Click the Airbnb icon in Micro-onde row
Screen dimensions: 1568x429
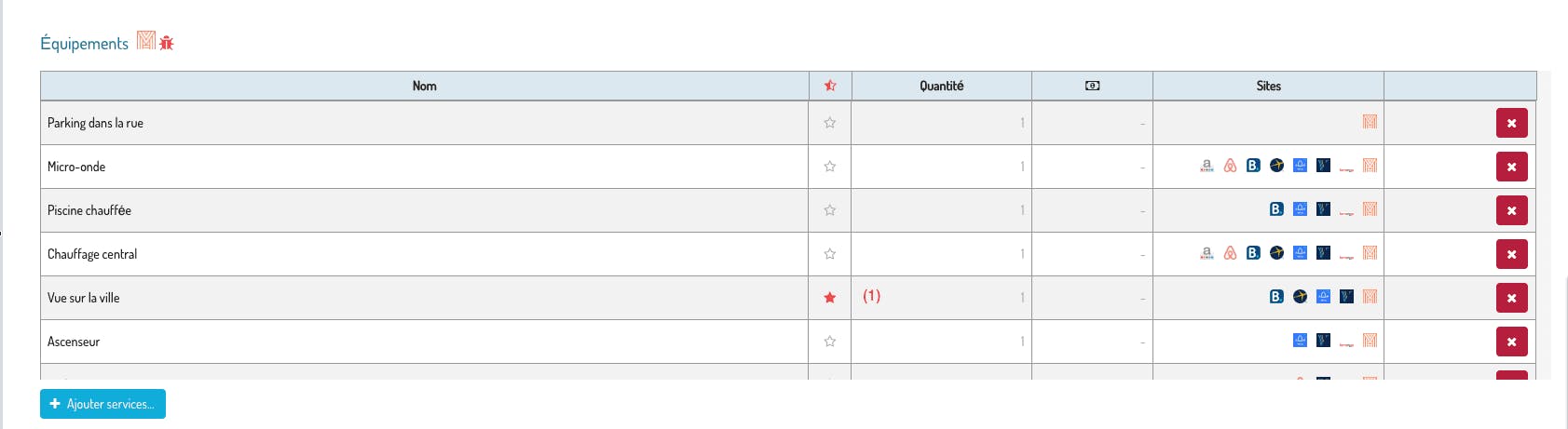tap(1230, 166)
